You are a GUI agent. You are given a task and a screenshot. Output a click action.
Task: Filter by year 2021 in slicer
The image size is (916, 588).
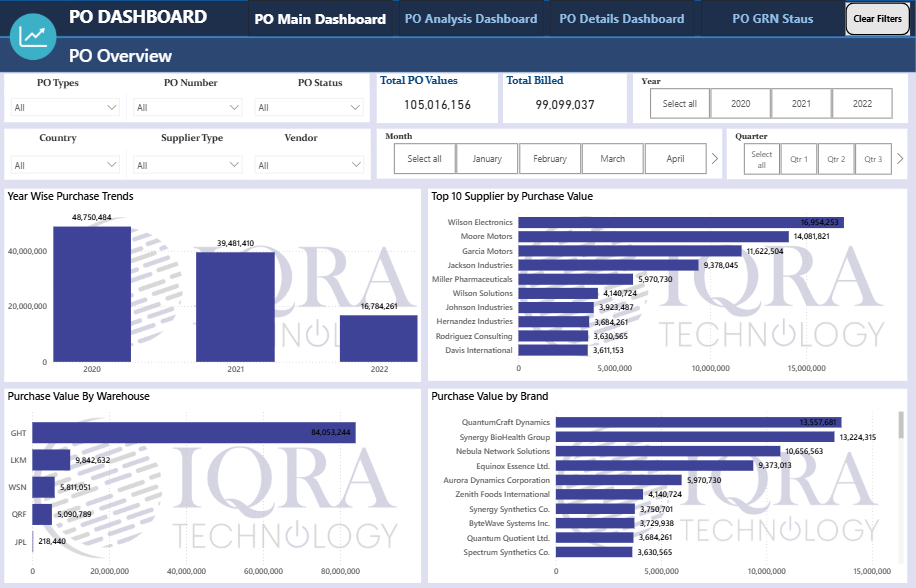(x=801, y=103)
